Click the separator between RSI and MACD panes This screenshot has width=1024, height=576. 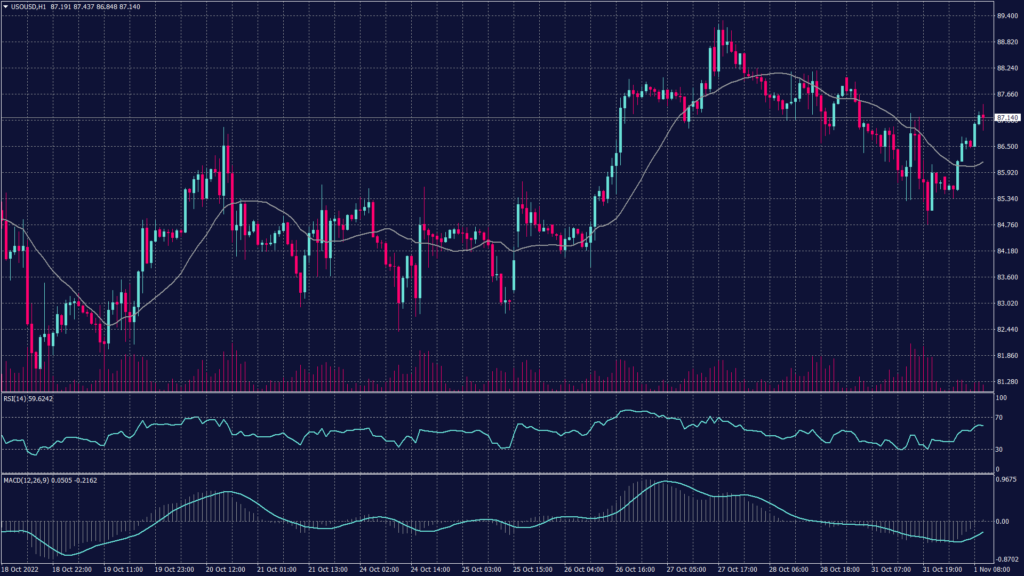coord(500,474)
